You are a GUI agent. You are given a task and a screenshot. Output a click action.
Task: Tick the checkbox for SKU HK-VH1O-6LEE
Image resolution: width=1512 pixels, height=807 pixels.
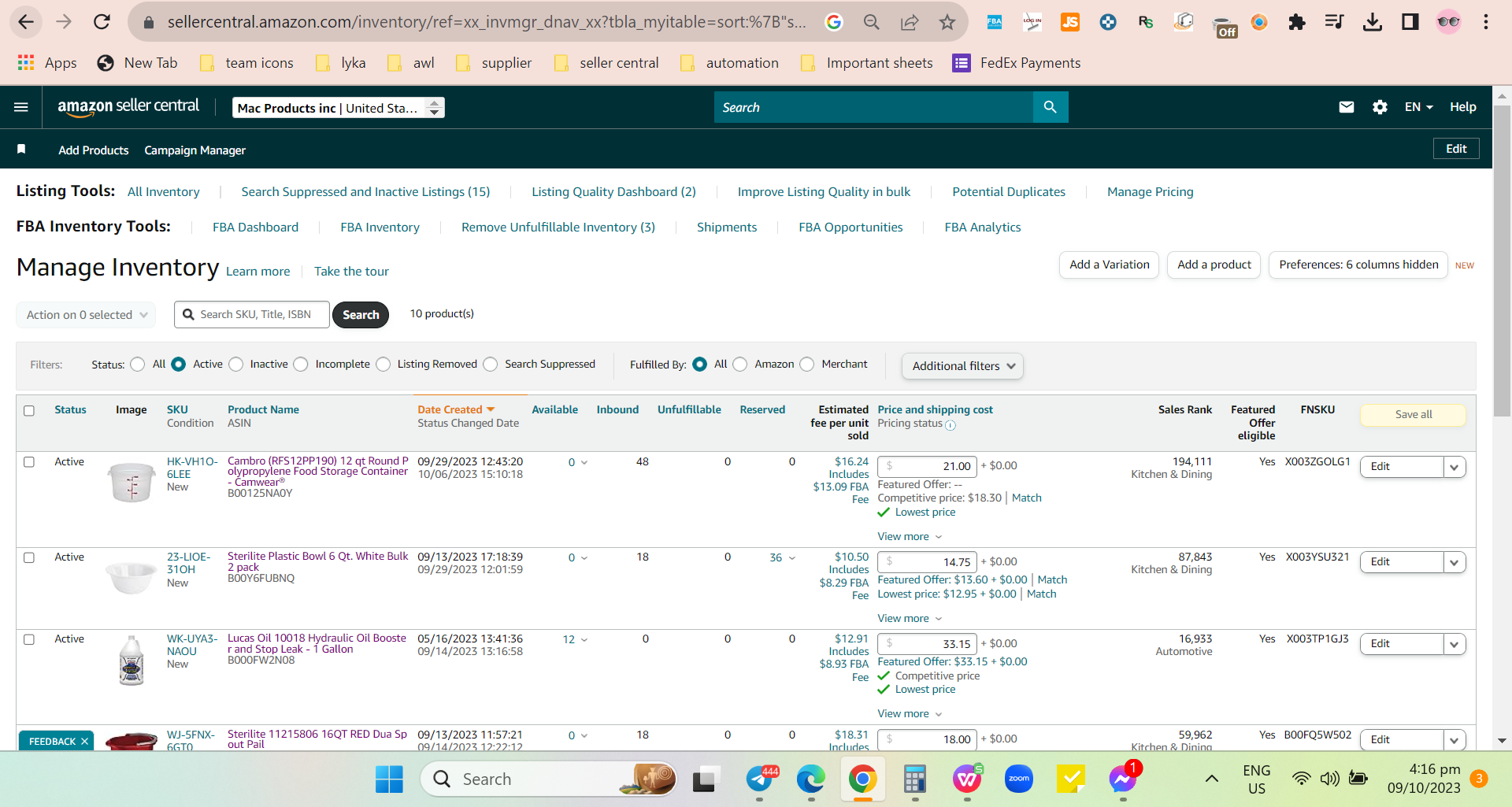29,462
